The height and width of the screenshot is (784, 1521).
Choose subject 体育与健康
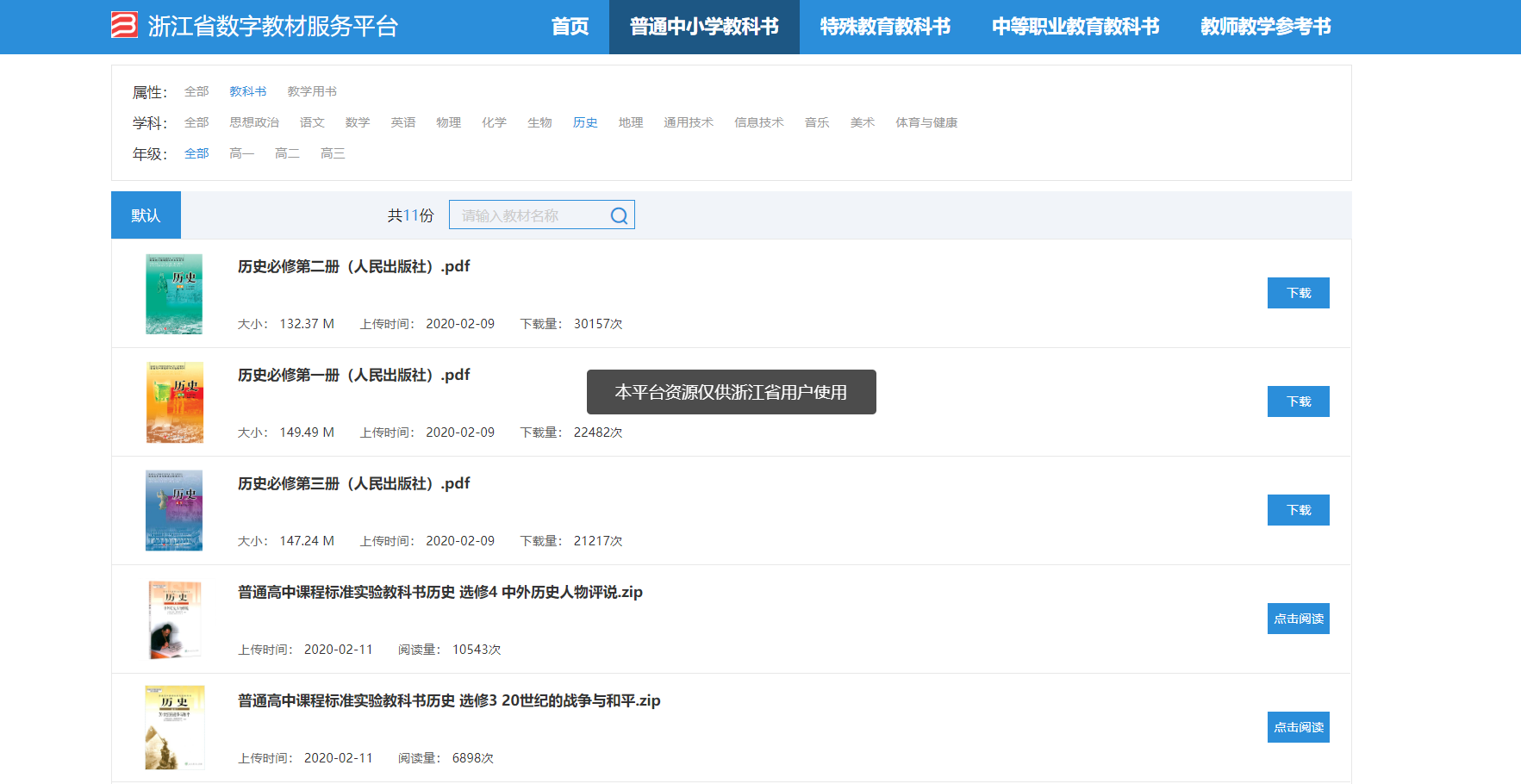926,122
